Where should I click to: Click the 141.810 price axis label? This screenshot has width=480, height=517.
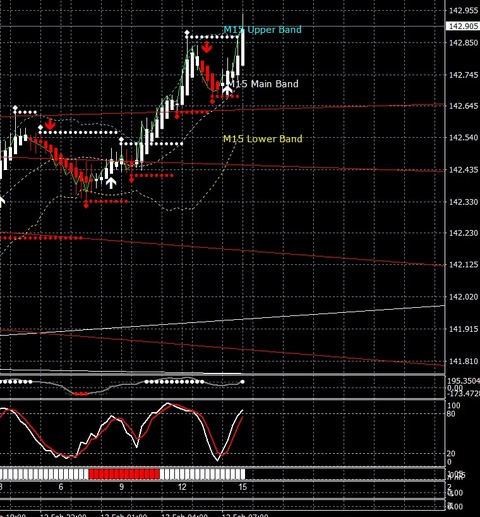[x=463, y=361]
